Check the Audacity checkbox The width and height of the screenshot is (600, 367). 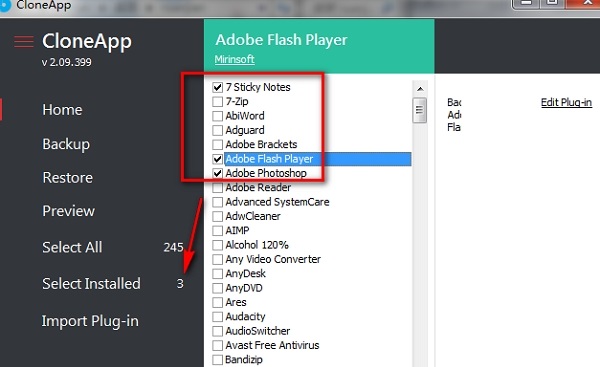(x=217, y=316)
